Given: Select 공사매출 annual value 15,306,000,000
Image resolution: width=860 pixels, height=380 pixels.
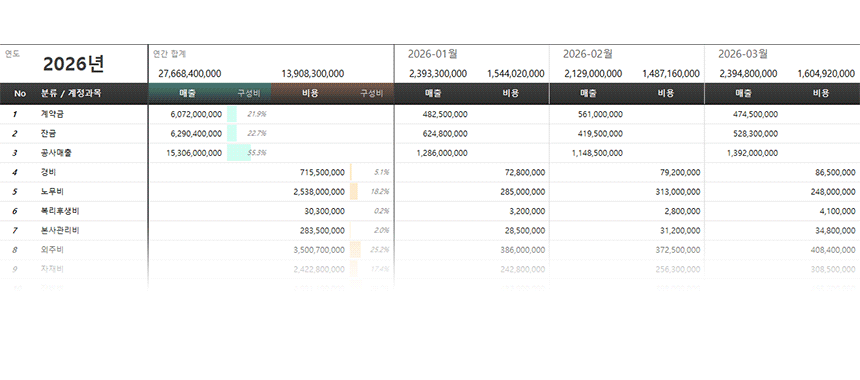Looking at the screenshot, I should pos(194,153).
